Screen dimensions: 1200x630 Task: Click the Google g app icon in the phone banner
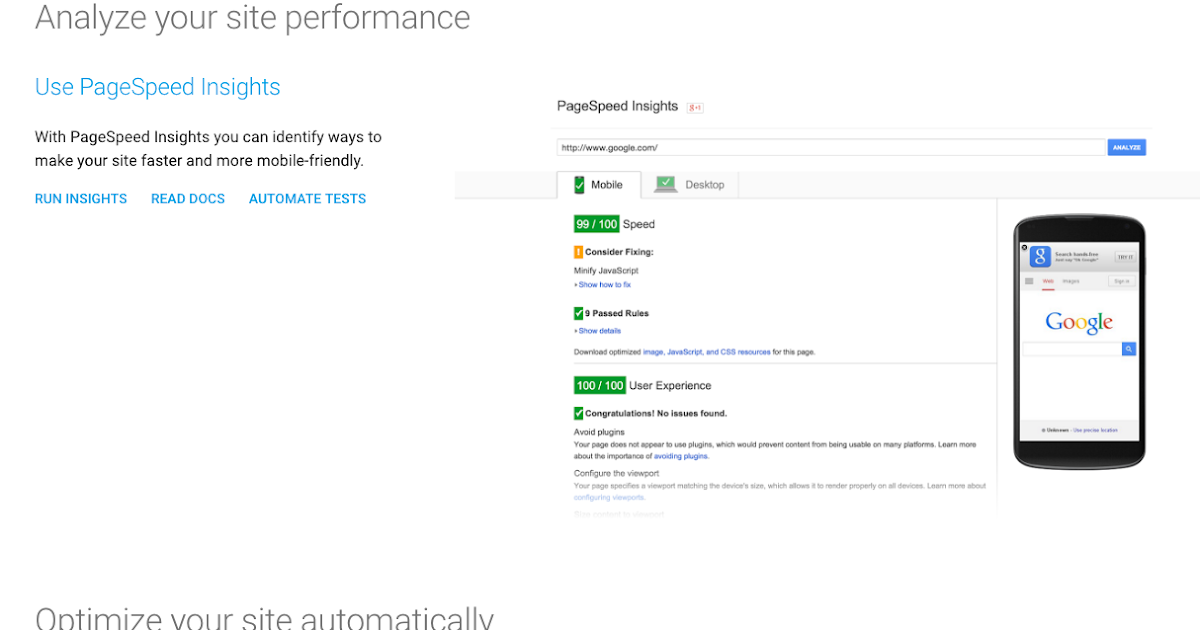tap(1040, 257)
